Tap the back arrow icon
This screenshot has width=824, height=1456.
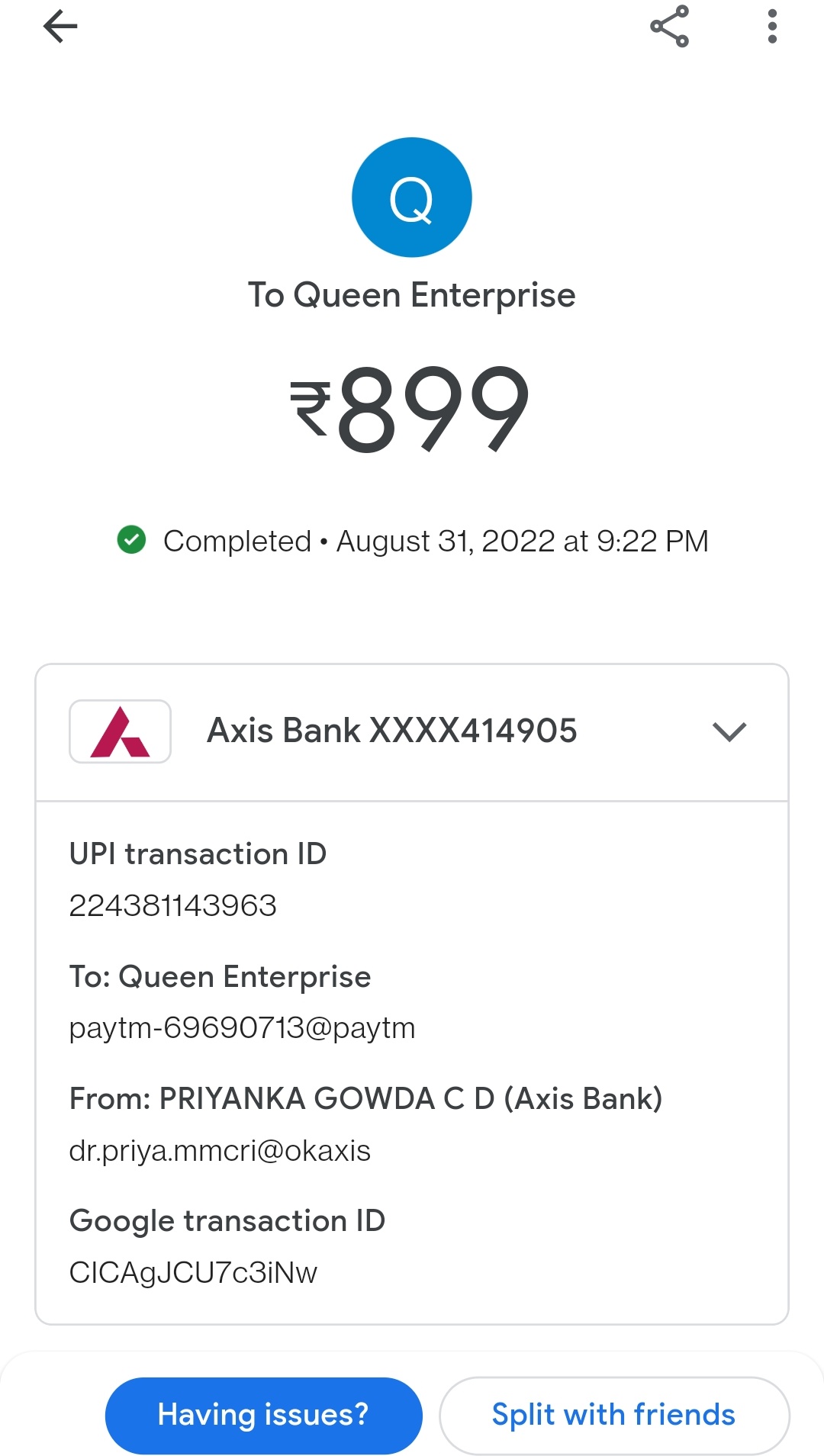pyautogui.click(x=60, y=27)
